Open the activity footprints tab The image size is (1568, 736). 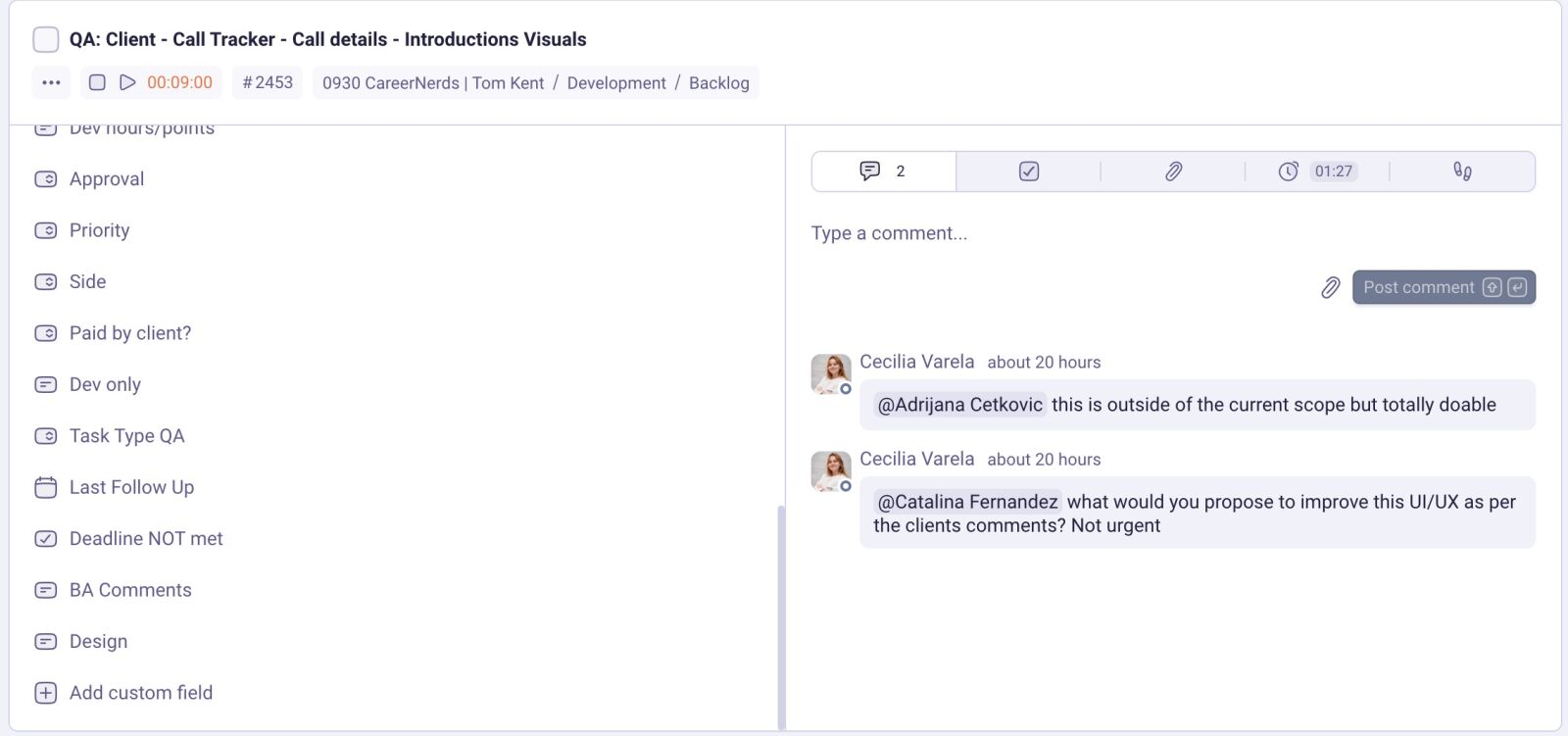(1462, 172)
